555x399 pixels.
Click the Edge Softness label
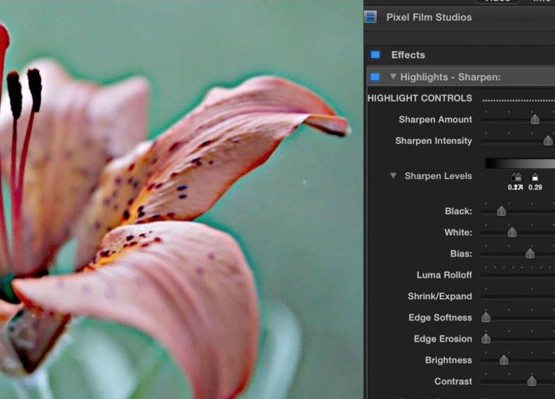click(x=440, y=318)
